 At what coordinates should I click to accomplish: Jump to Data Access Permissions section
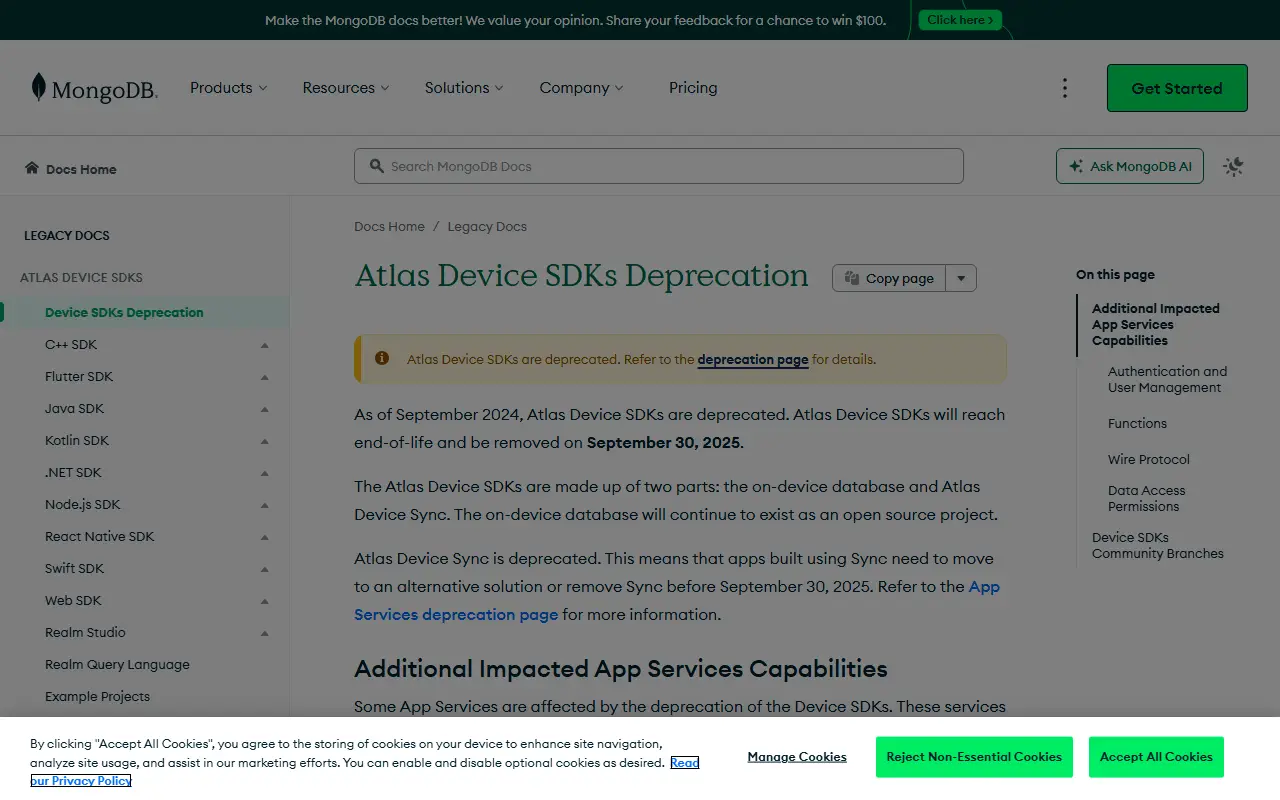click(1146, 498)
